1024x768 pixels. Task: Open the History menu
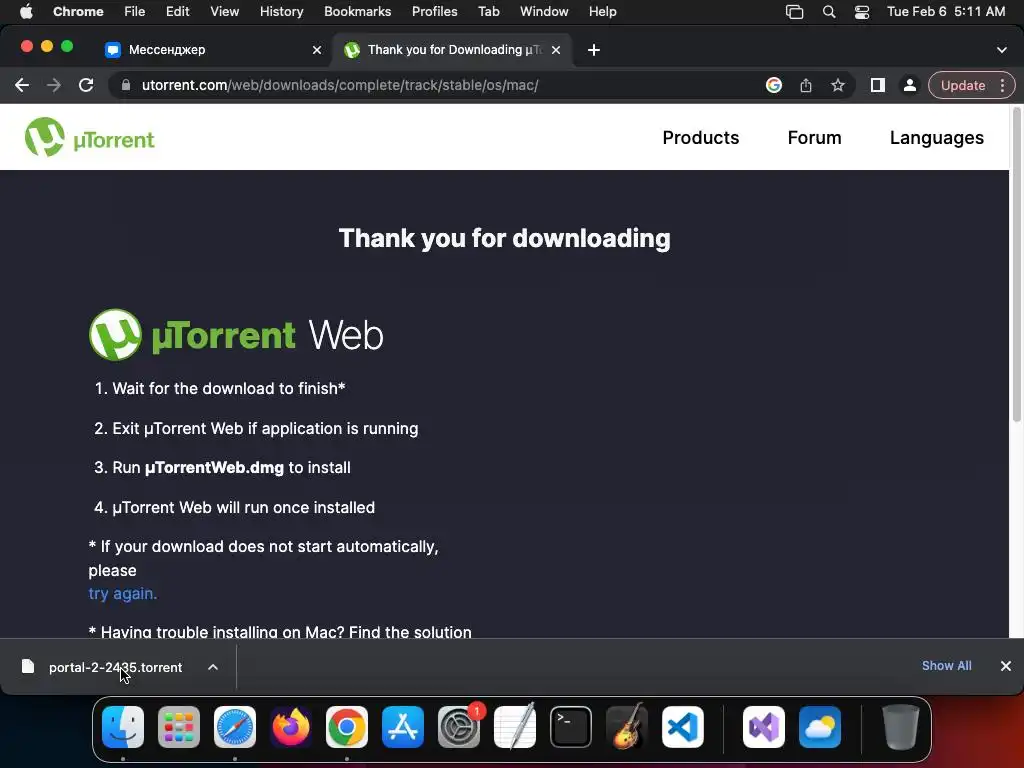click(281, 11)
